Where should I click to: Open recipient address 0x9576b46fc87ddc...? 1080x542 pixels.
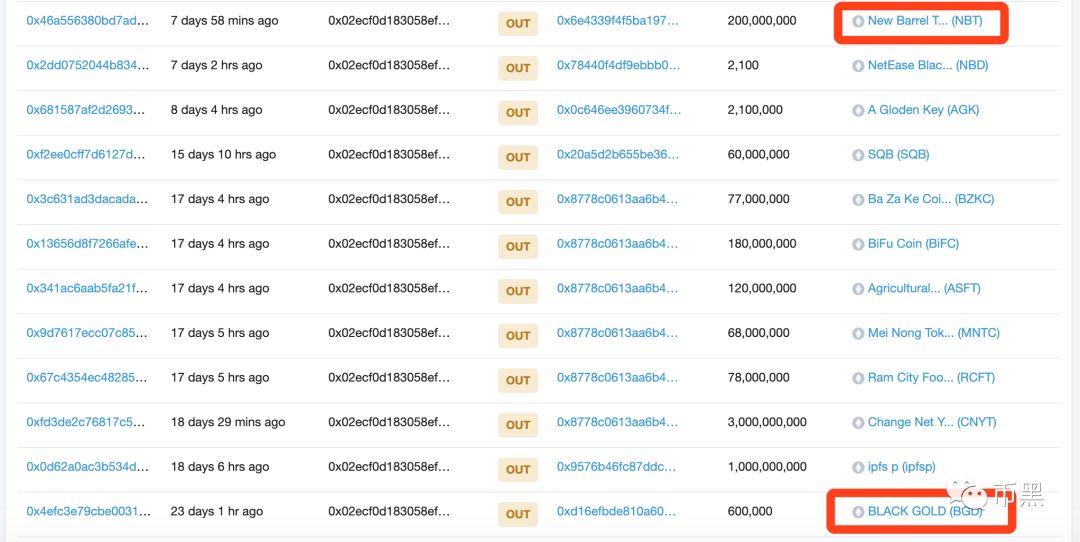[616, 467]
